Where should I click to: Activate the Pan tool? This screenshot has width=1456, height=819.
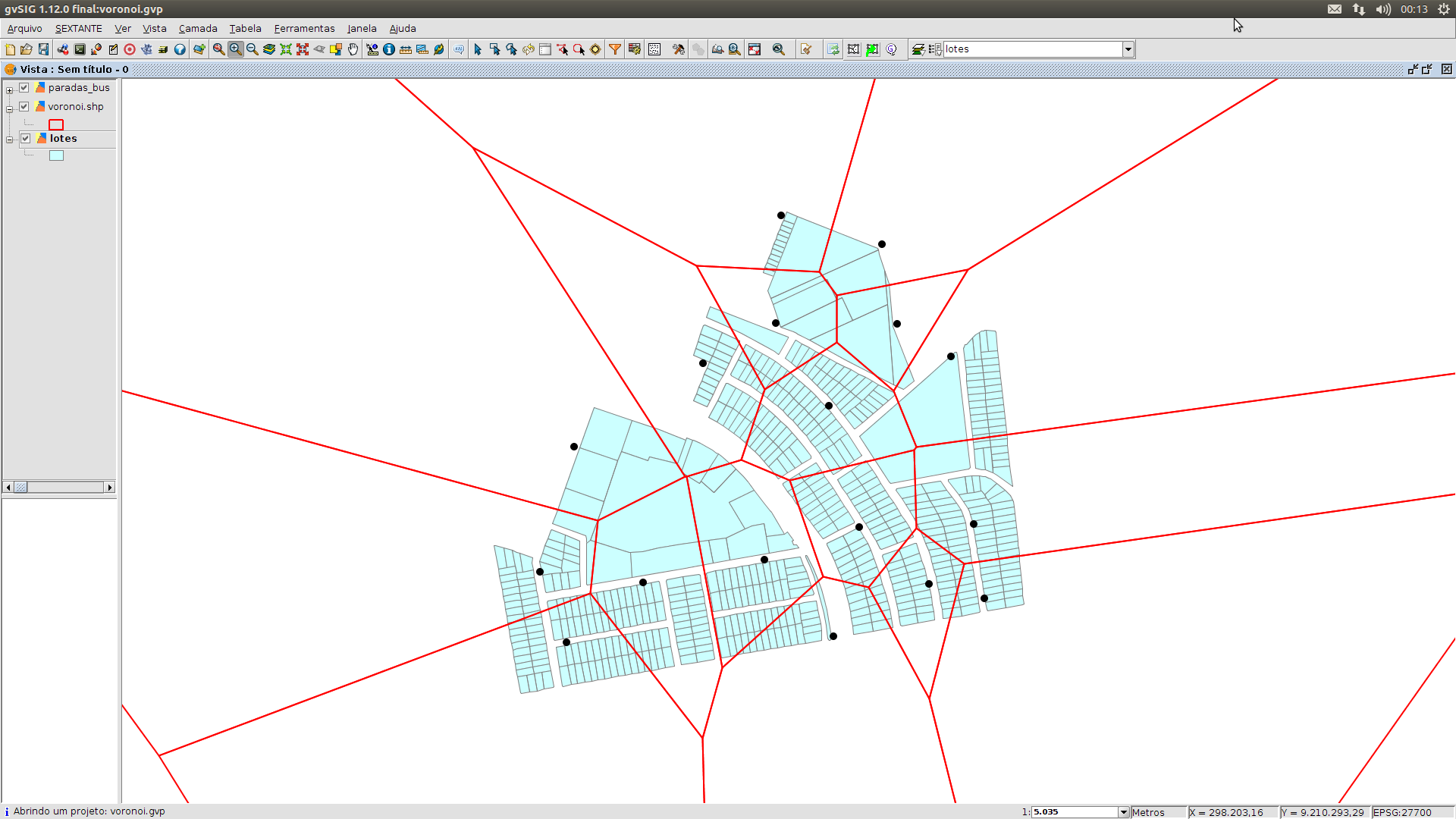coord(353,49)
